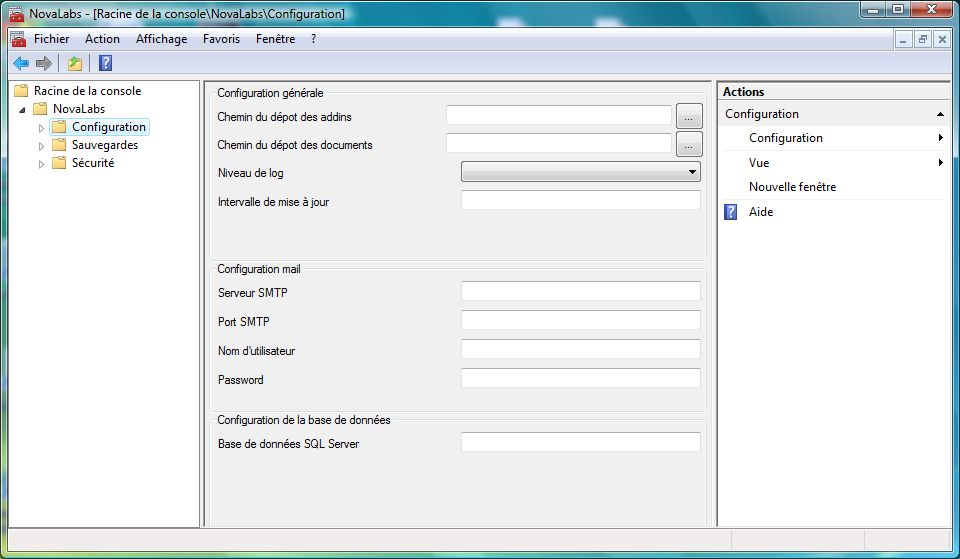Browse for Chemin du dépot des documents
The height and width of the screenshot is (559, 960).
[x=689, y=145]
